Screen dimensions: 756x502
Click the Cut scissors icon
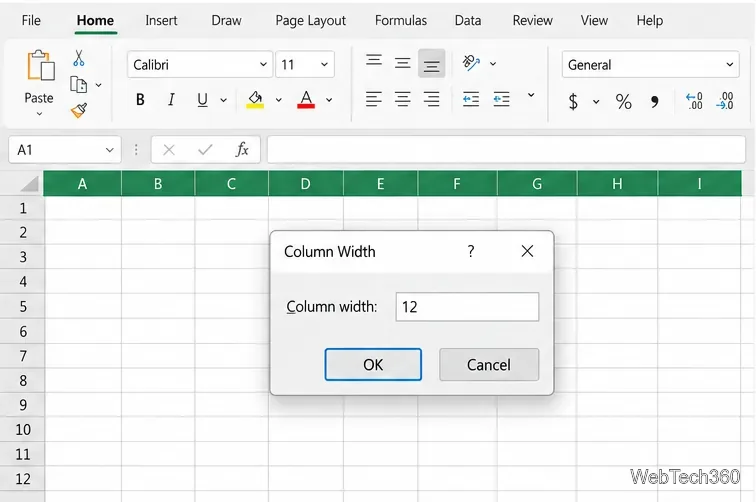[79, 58]
